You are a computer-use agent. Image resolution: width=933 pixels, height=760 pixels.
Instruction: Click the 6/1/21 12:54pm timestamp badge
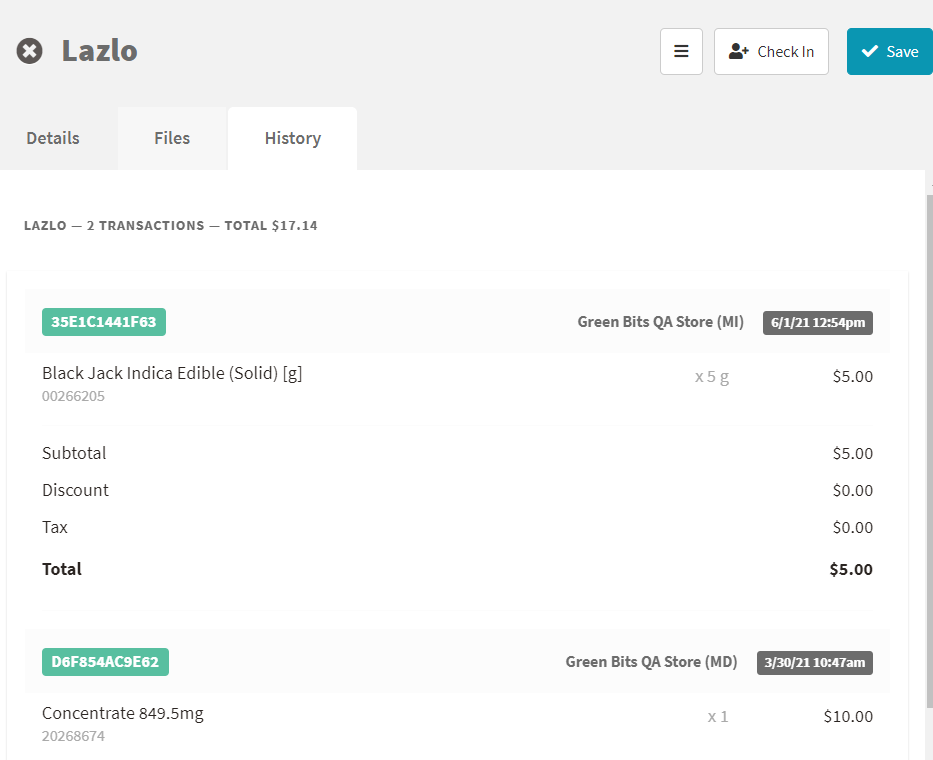coord(818,323)
